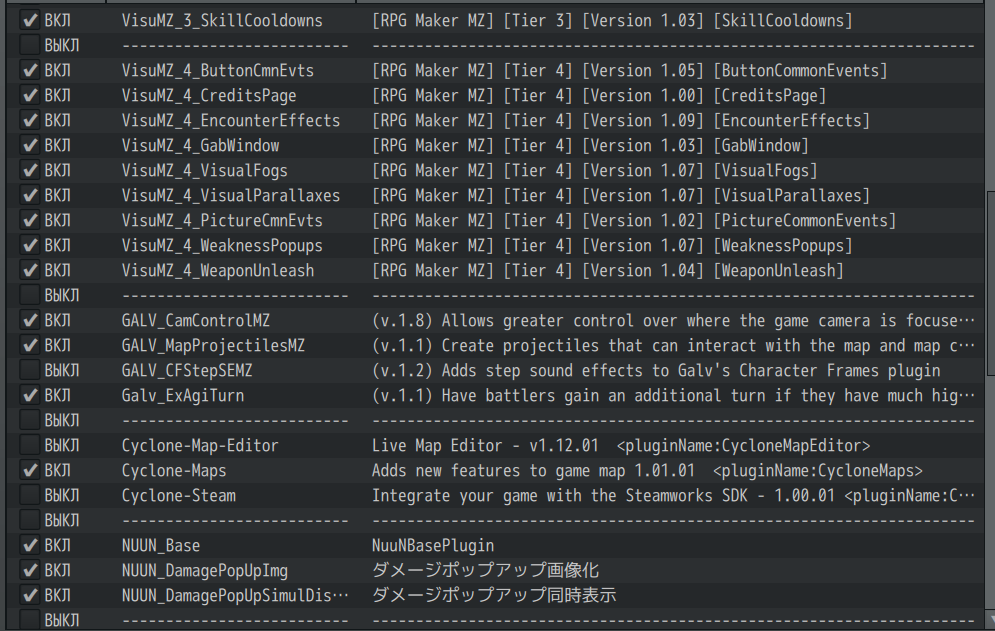
Task: Disable GALV_MapProjectilesMZ checkbox
Action: [x=30, y=345]
